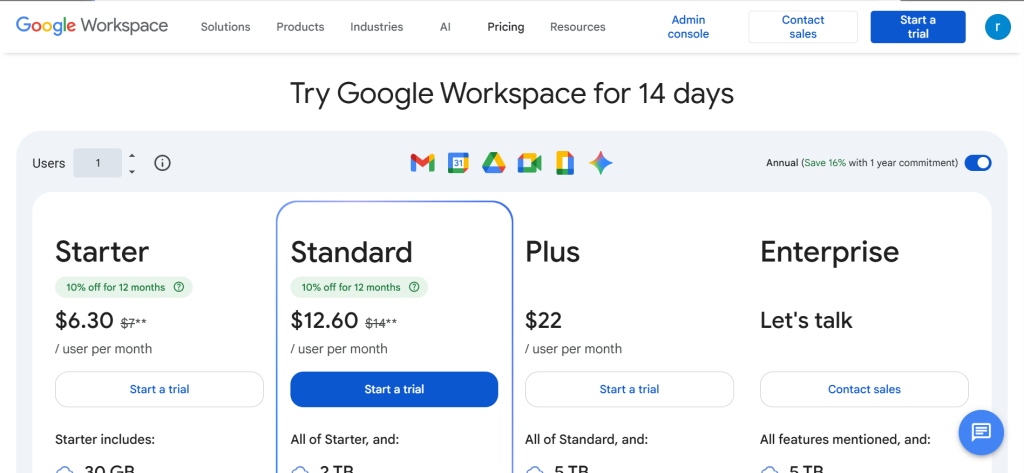Open the Industries menu
This screenshot has width=1024, height=473.
376,27
